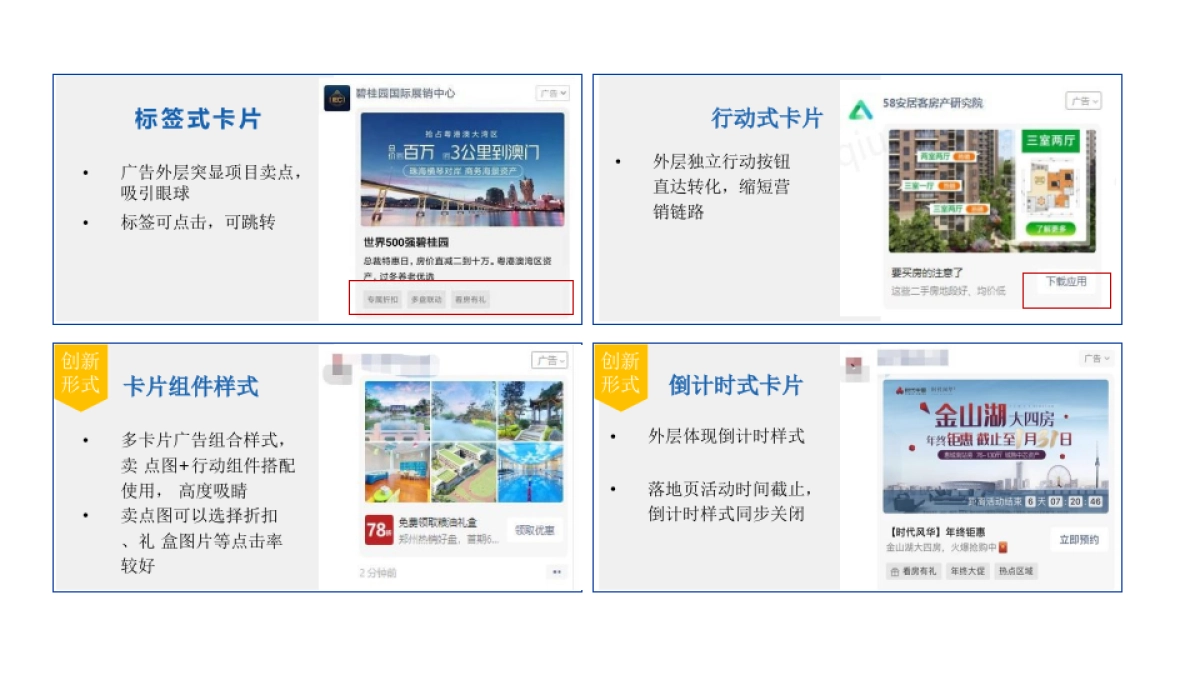The width and height of the screenshot is (1200, 675).
Task: Click the 立即预约 button on the countdown card
Action: pos(1077,538)
